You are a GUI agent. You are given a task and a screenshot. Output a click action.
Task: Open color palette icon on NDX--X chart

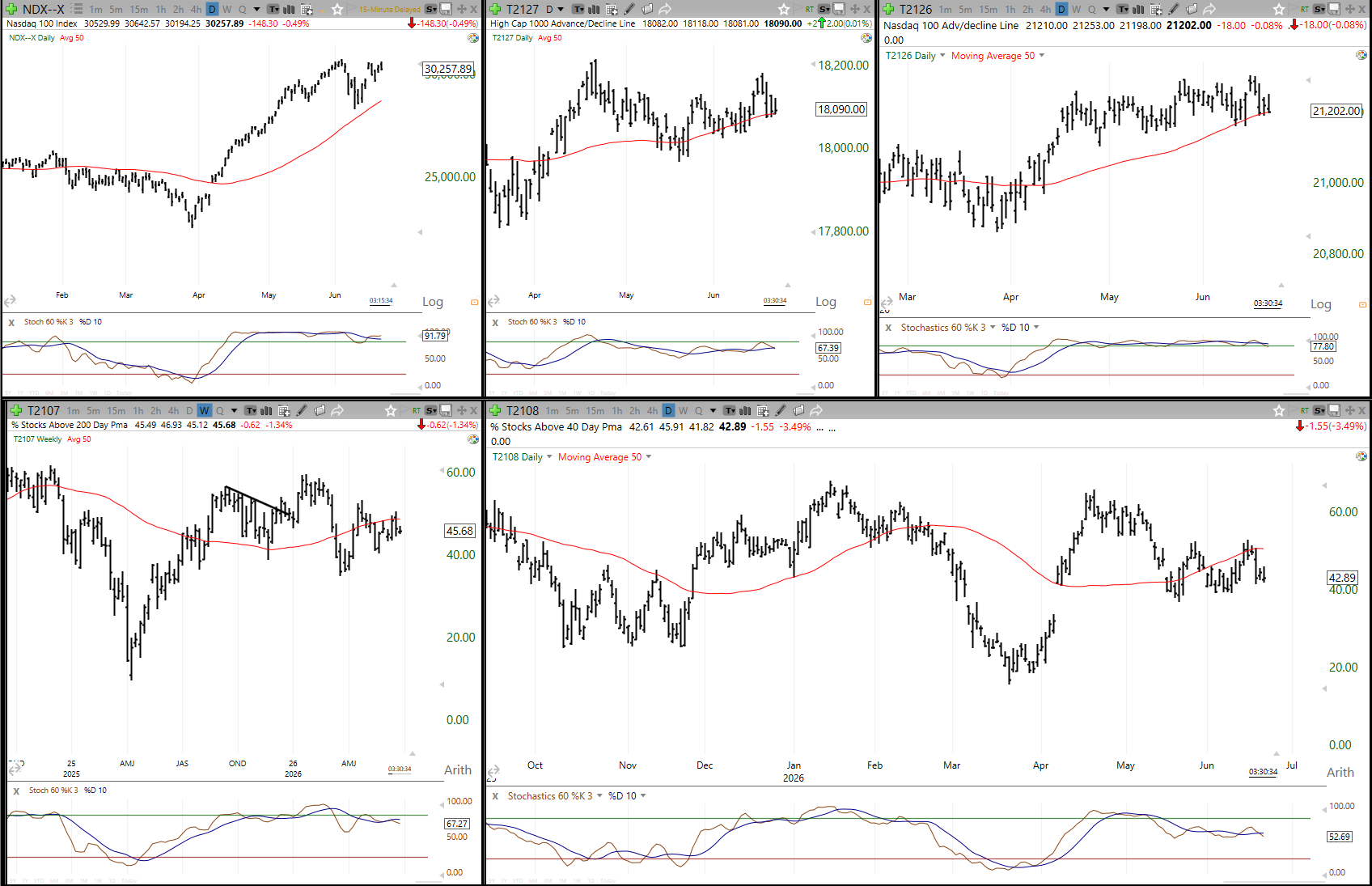(473, 38)
